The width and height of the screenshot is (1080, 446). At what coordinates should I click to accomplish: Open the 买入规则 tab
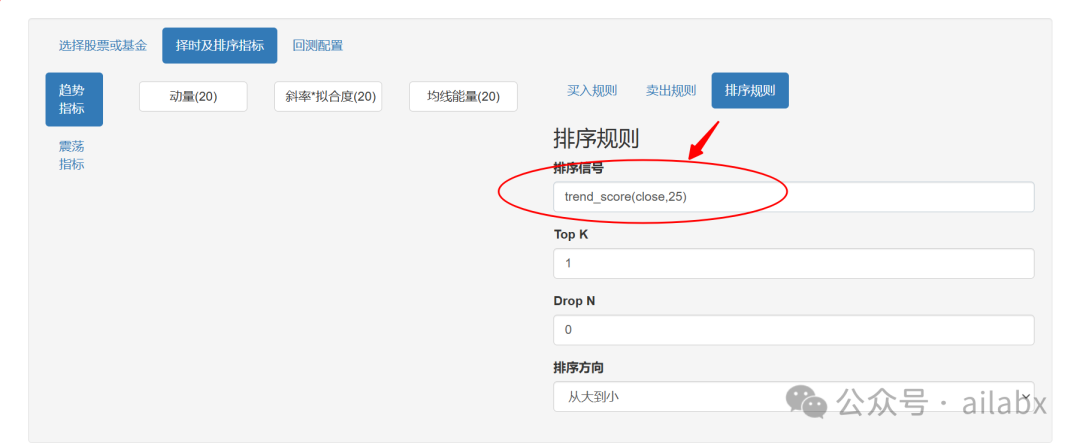592,91
